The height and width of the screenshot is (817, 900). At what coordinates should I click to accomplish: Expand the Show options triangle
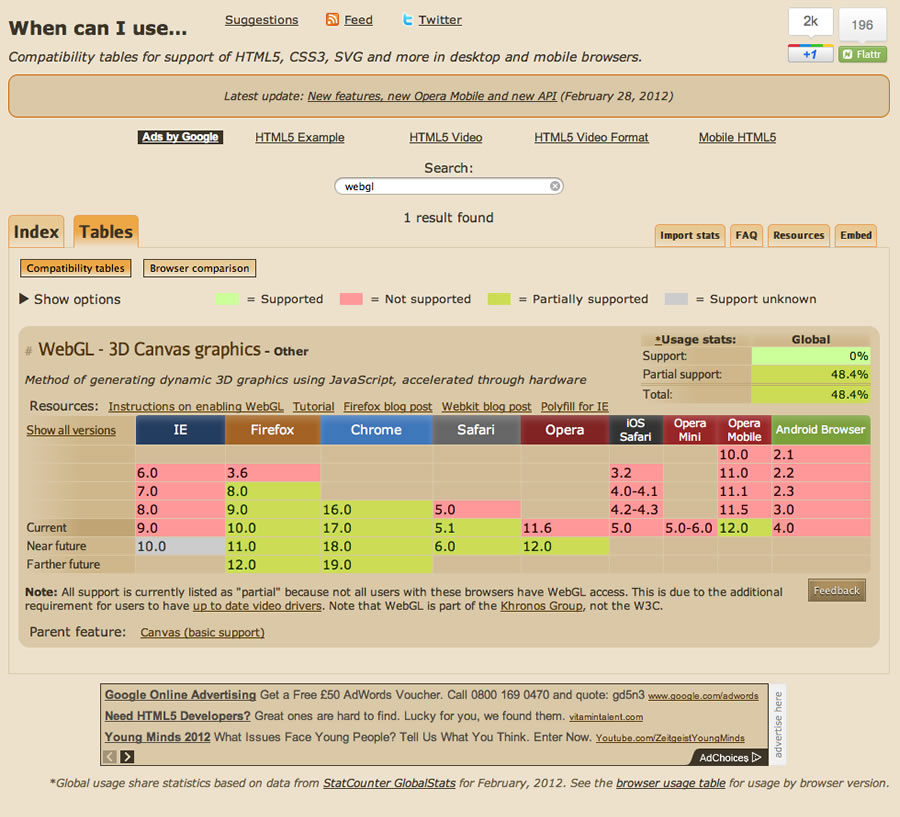point(24,299)
